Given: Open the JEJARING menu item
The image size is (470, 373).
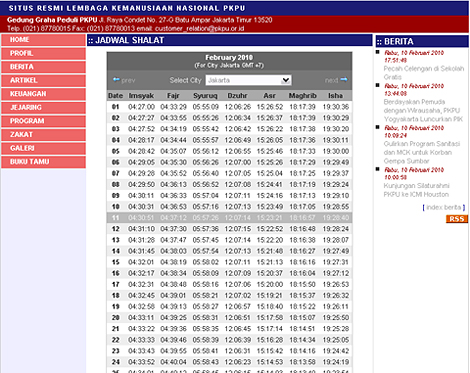Looking at the screenshot, I should (x=43, y=108).
